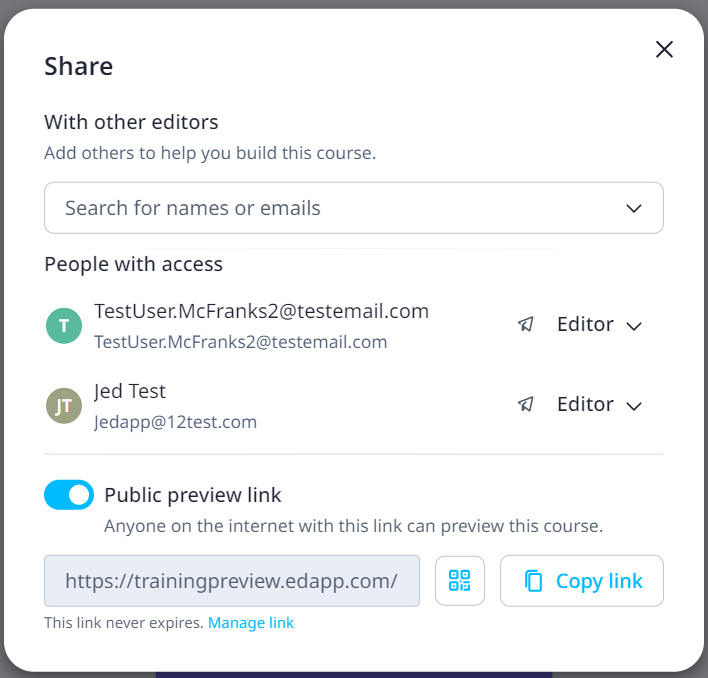This screenshot has width=708, height=678.
Task: Click the Public preview link label
Action: coord(193,494)
